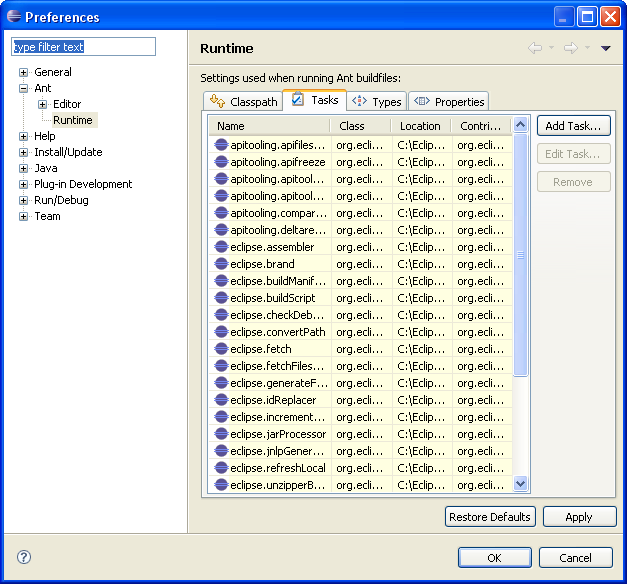Click Restore Defaults button
The width and height of the screenshot is (627, 584).
click(x=490, y=517)
